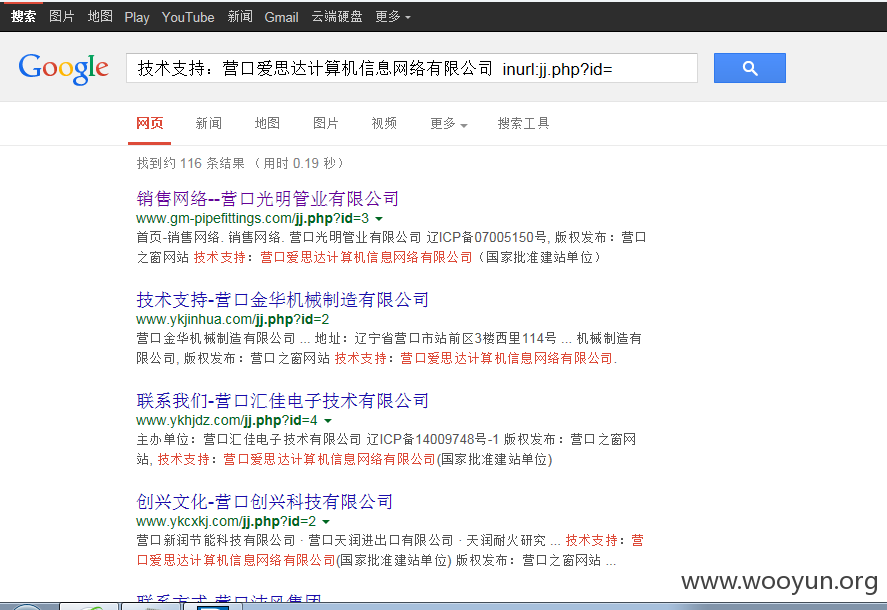Select the 网页 results tab
The width and height of the screenshot is (887, 610).
pyautogui.click(x=149, y=123)
